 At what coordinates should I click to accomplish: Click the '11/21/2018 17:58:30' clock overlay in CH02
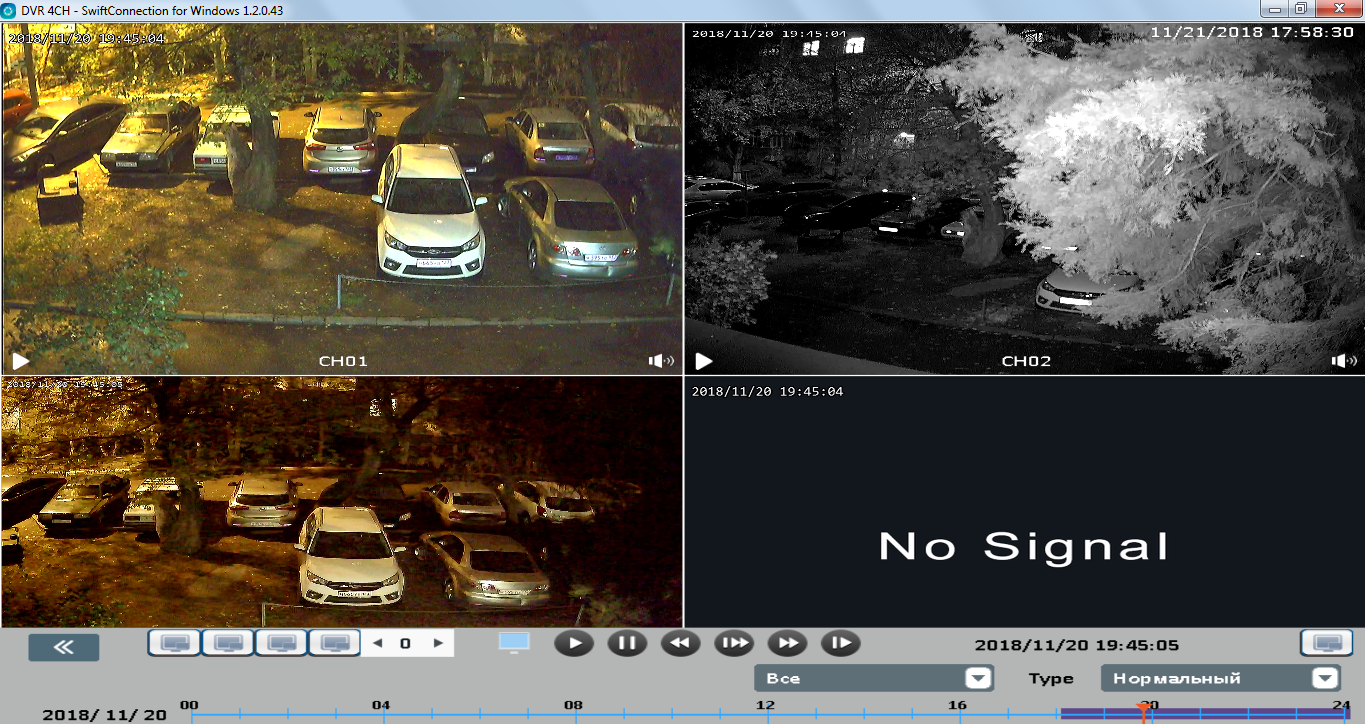tap(1252, 32)
